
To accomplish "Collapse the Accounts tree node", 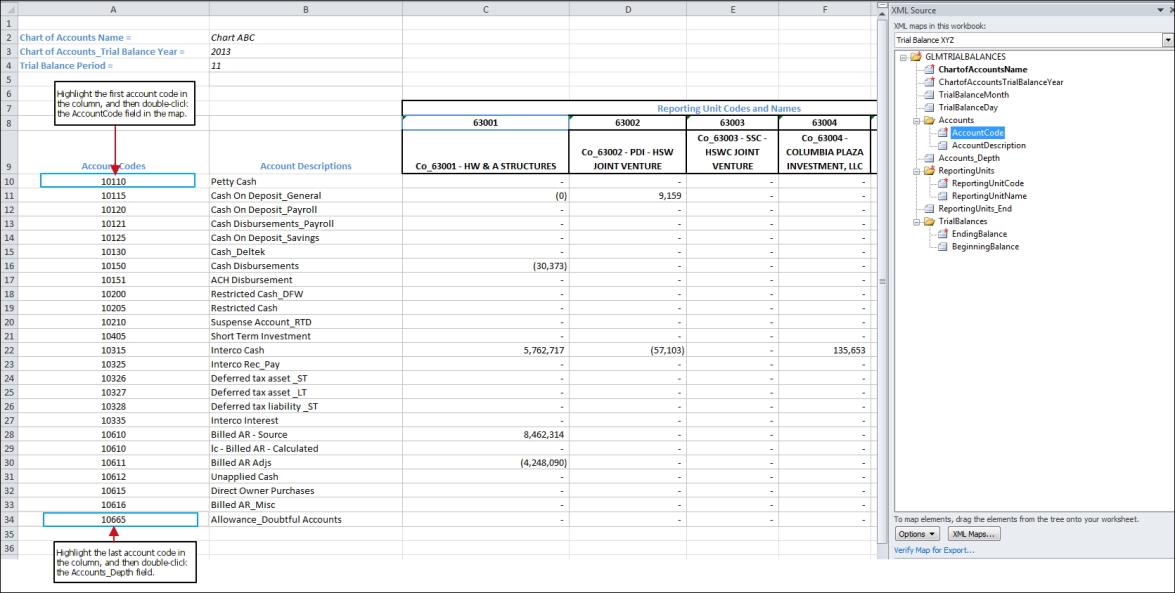I will pos(916,120).
